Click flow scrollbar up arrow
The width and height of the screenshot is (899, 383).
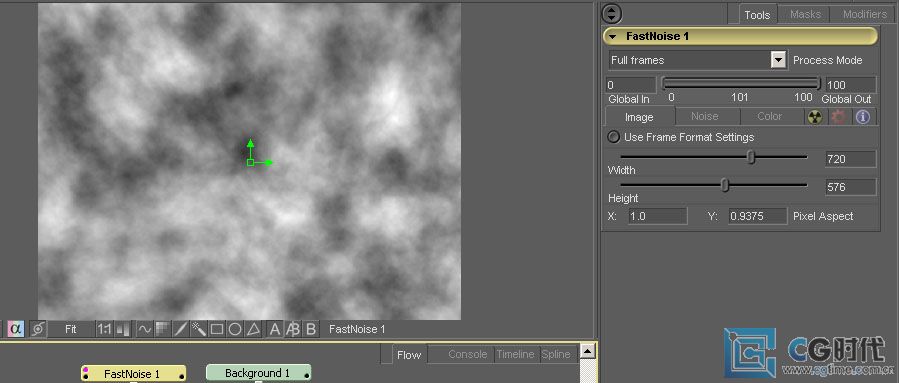(x=587, y=351)
